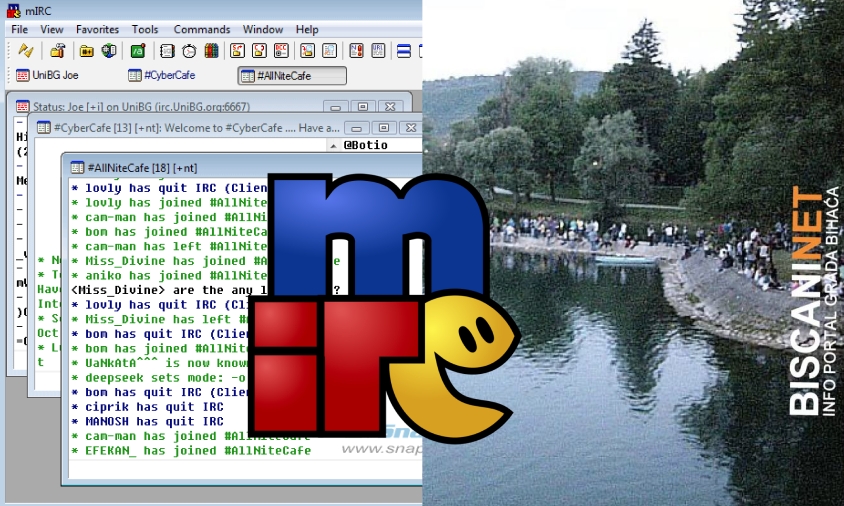The width and height of the screenshot is (844, 506).
Task: Click the DCC Send file icon
Action: point(237,51)
